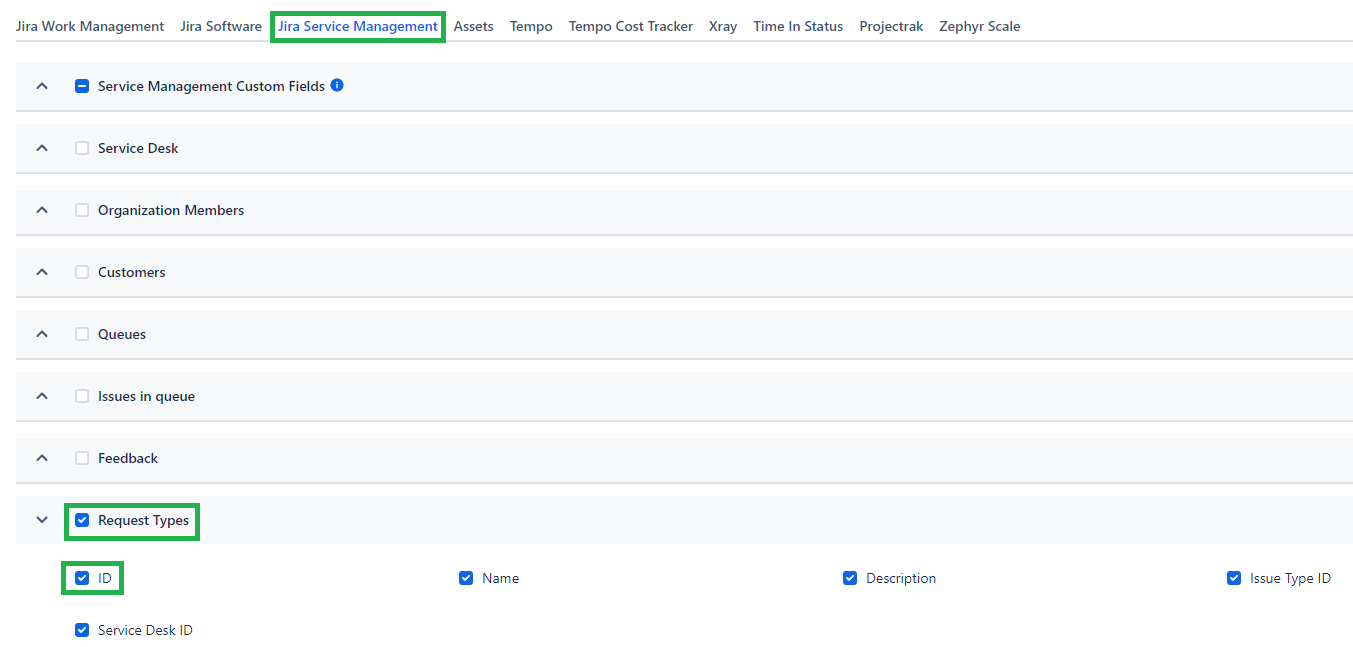
Task: Collapse the Request Types section chevron
Action: click(x=42, y=520)
